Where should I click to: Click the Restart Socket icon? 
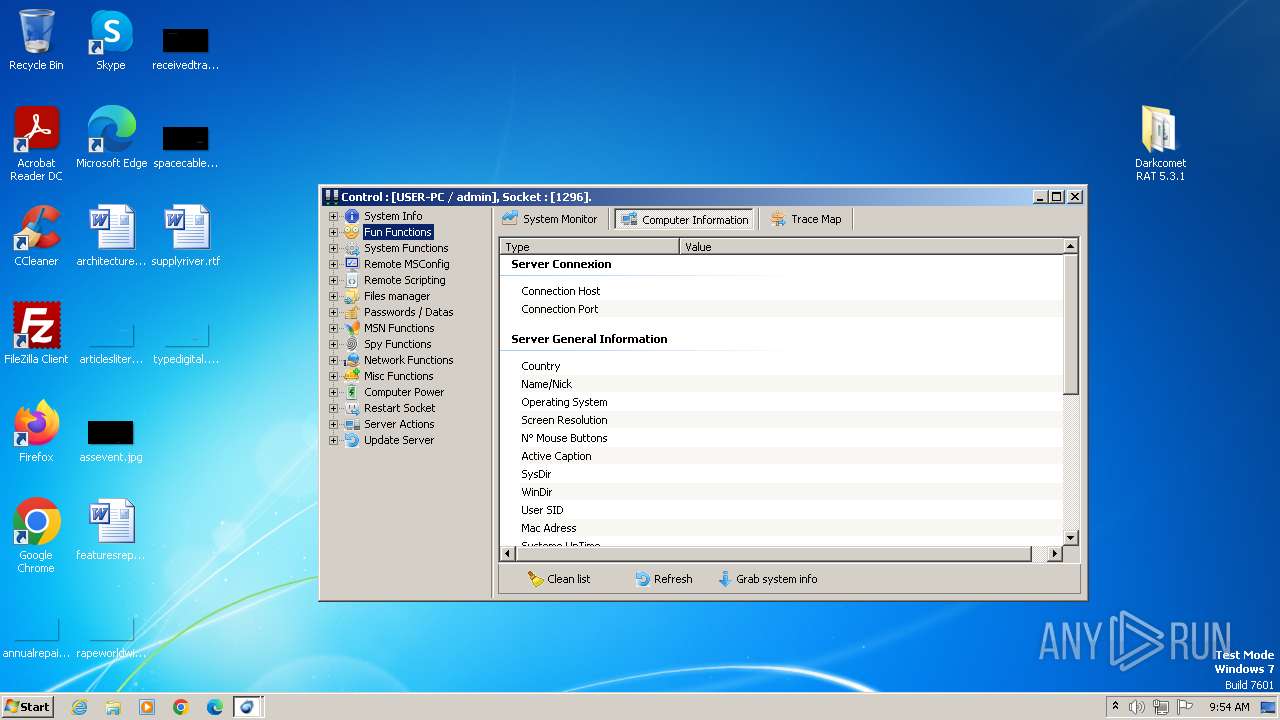352,408
